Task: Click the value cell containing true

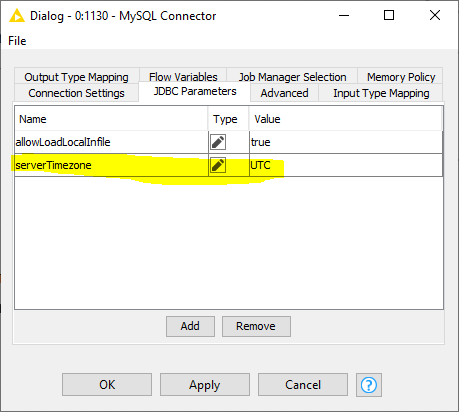Action: (x=346, y=142)
